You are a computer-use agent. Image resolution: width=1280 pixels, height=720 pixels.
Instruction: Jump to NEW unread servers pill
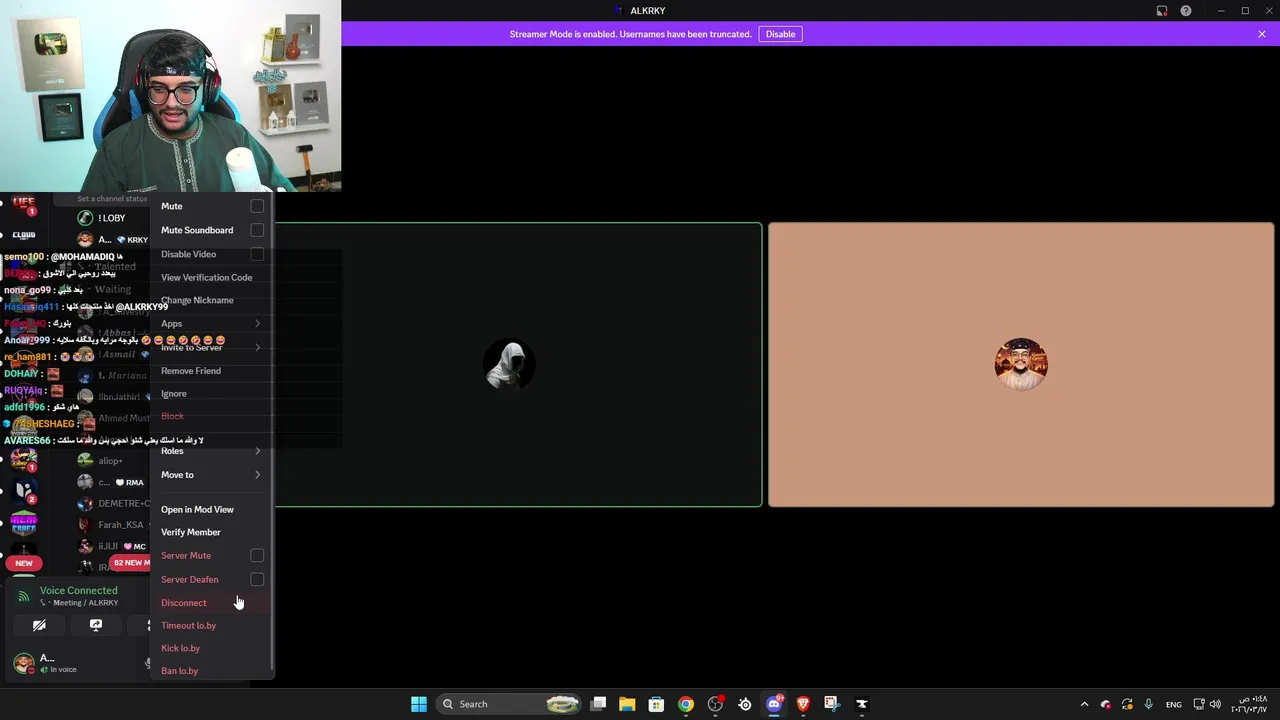click(24, 563)
